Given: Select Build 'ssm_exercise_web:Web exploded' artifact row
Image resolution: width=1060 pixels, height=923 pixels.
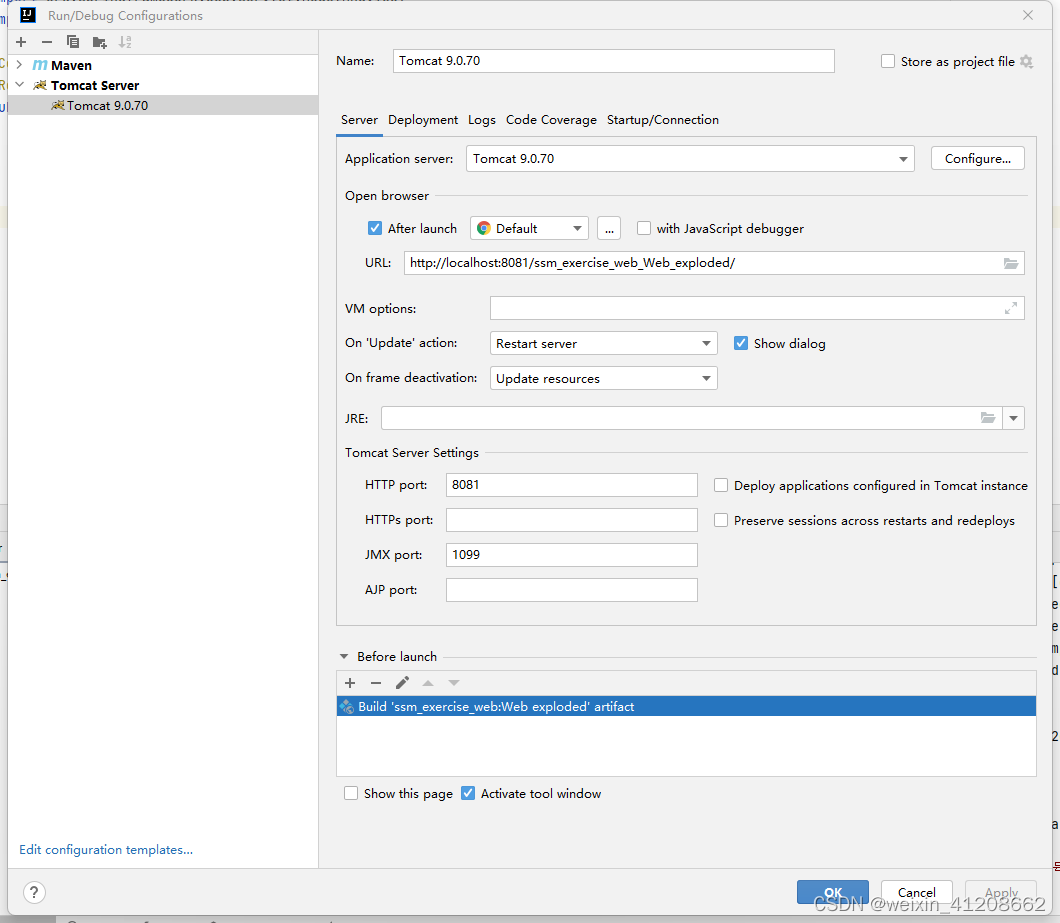Looking at the screenshot, I should point(686,706).
